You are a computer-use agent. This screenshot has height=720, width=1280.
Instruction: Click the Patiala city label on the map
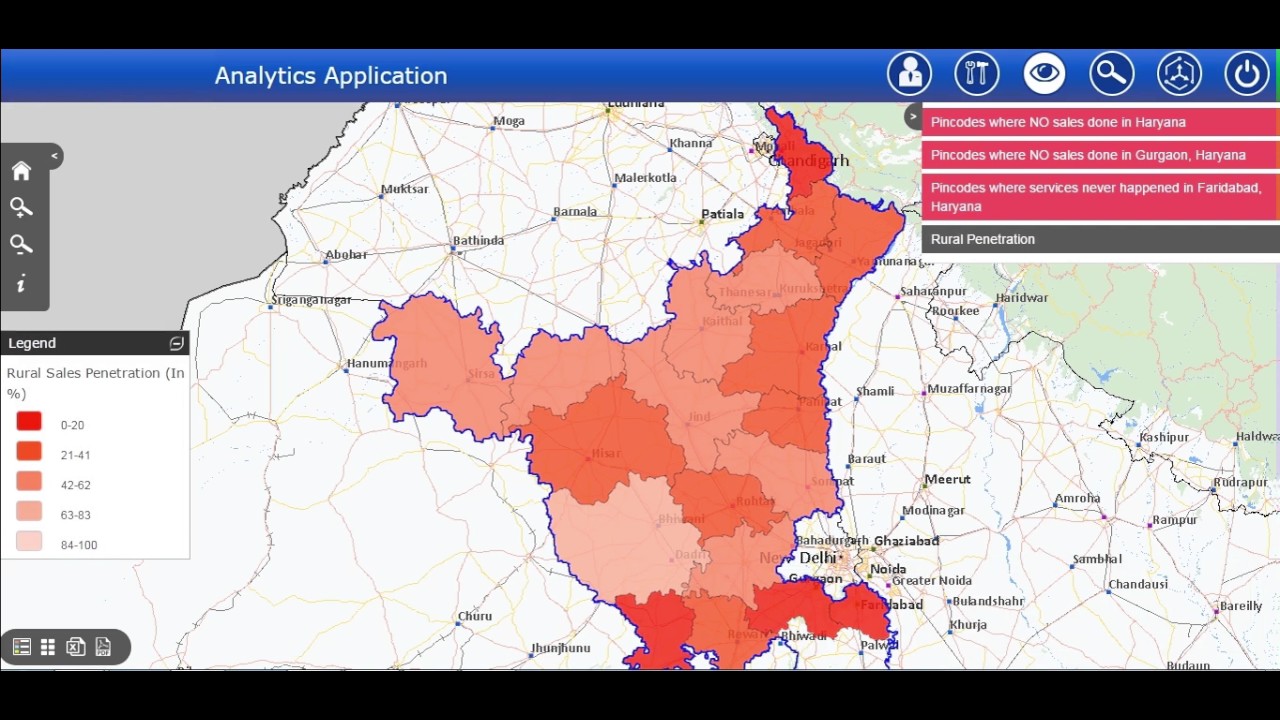[723, 214]
